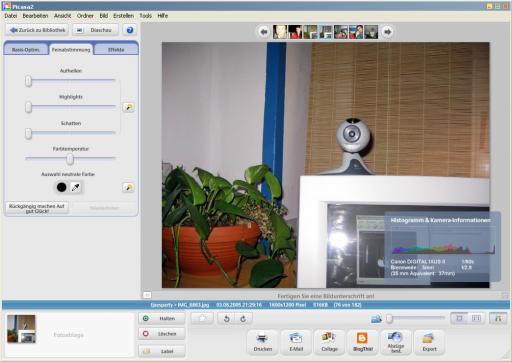Click the BlogThis! button
Viewport: 512px width, 362px height.
363,342
